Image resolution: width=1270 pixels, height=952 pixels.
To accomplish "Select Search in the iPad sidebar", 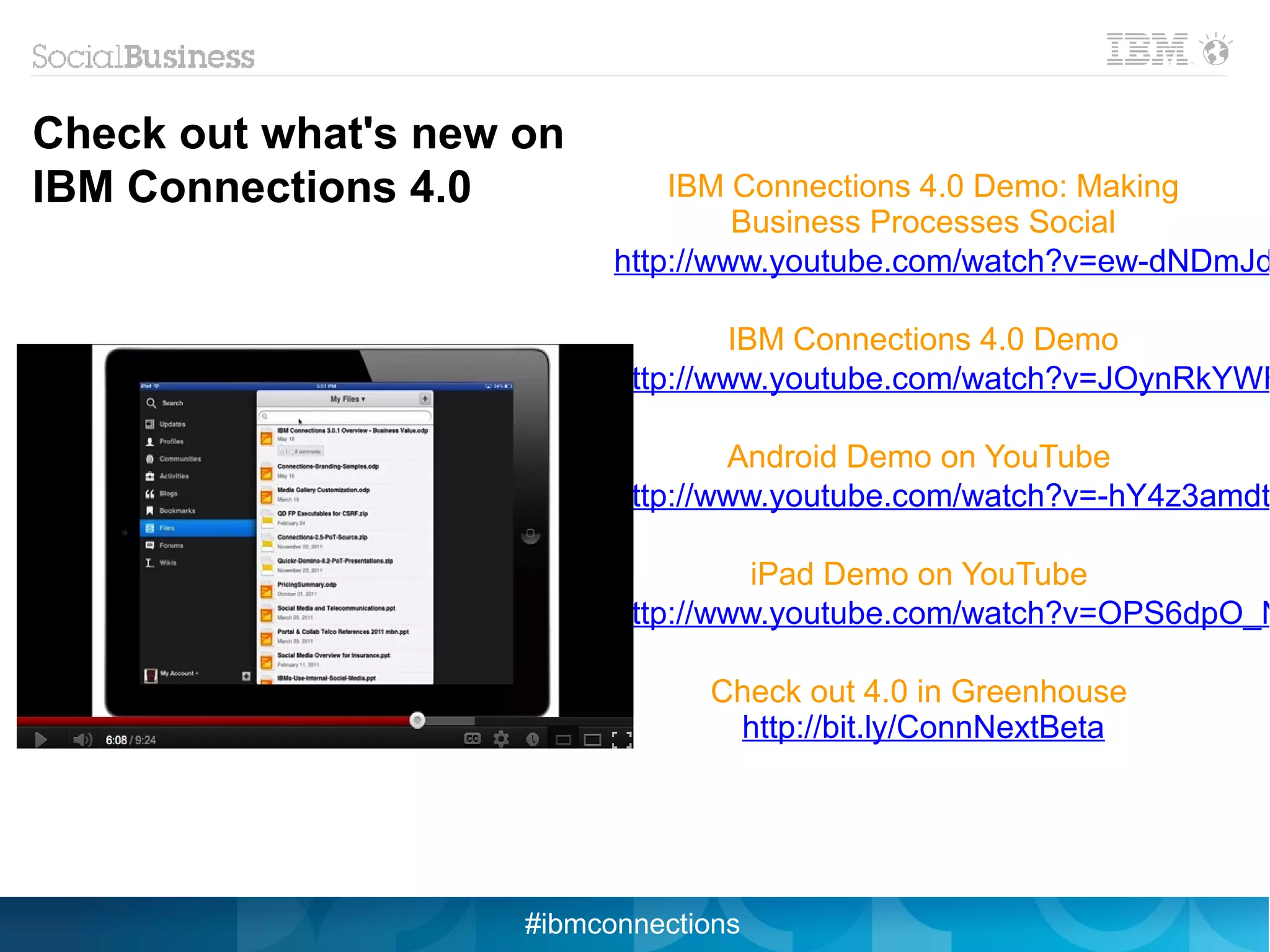I will 197,403.
